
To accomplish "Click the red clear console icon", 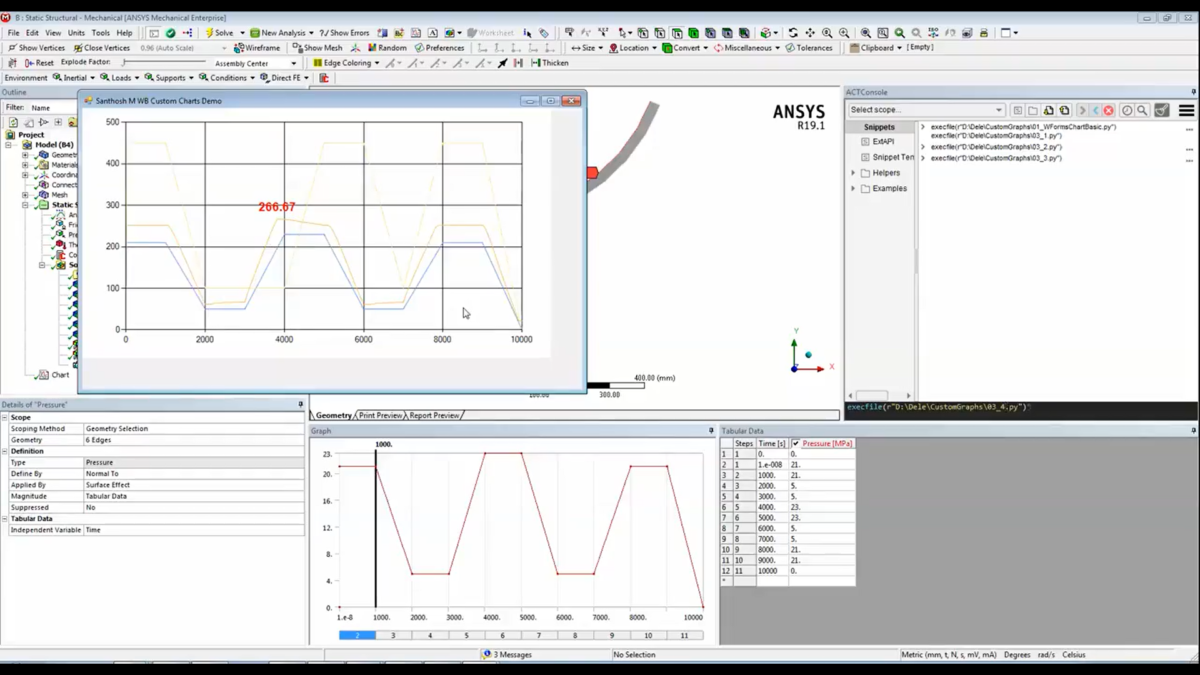I will (1109, 110).
